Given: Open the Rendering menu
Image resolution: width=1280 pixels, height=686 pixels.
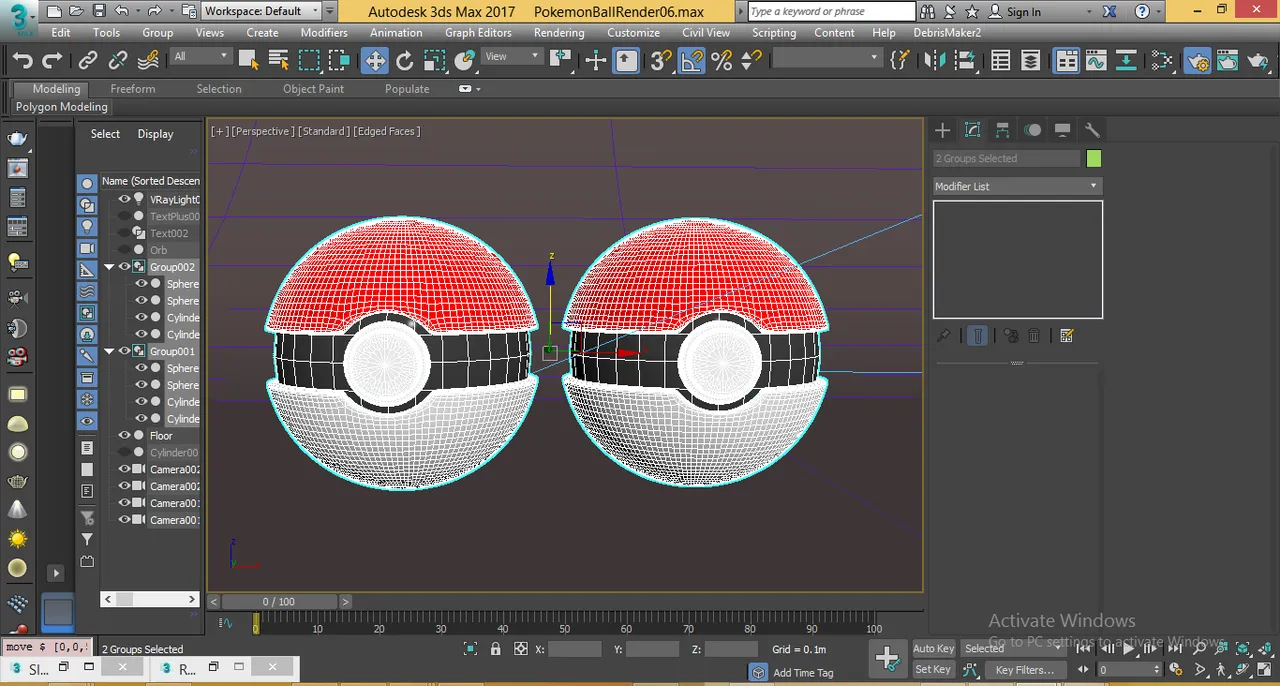Looking at the screenshot, I should tap(559, 32).
